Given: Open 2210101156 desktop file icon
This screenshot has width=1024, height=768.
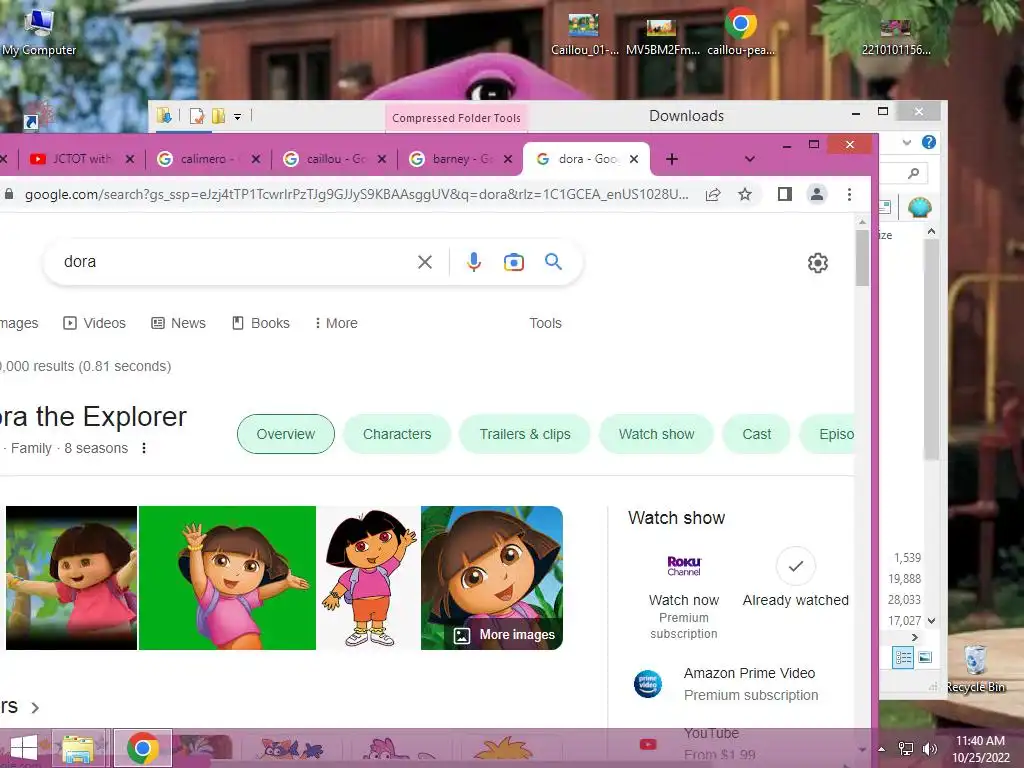Looking at the screenshot, I should pyautogui.click(x=895, y=36).
